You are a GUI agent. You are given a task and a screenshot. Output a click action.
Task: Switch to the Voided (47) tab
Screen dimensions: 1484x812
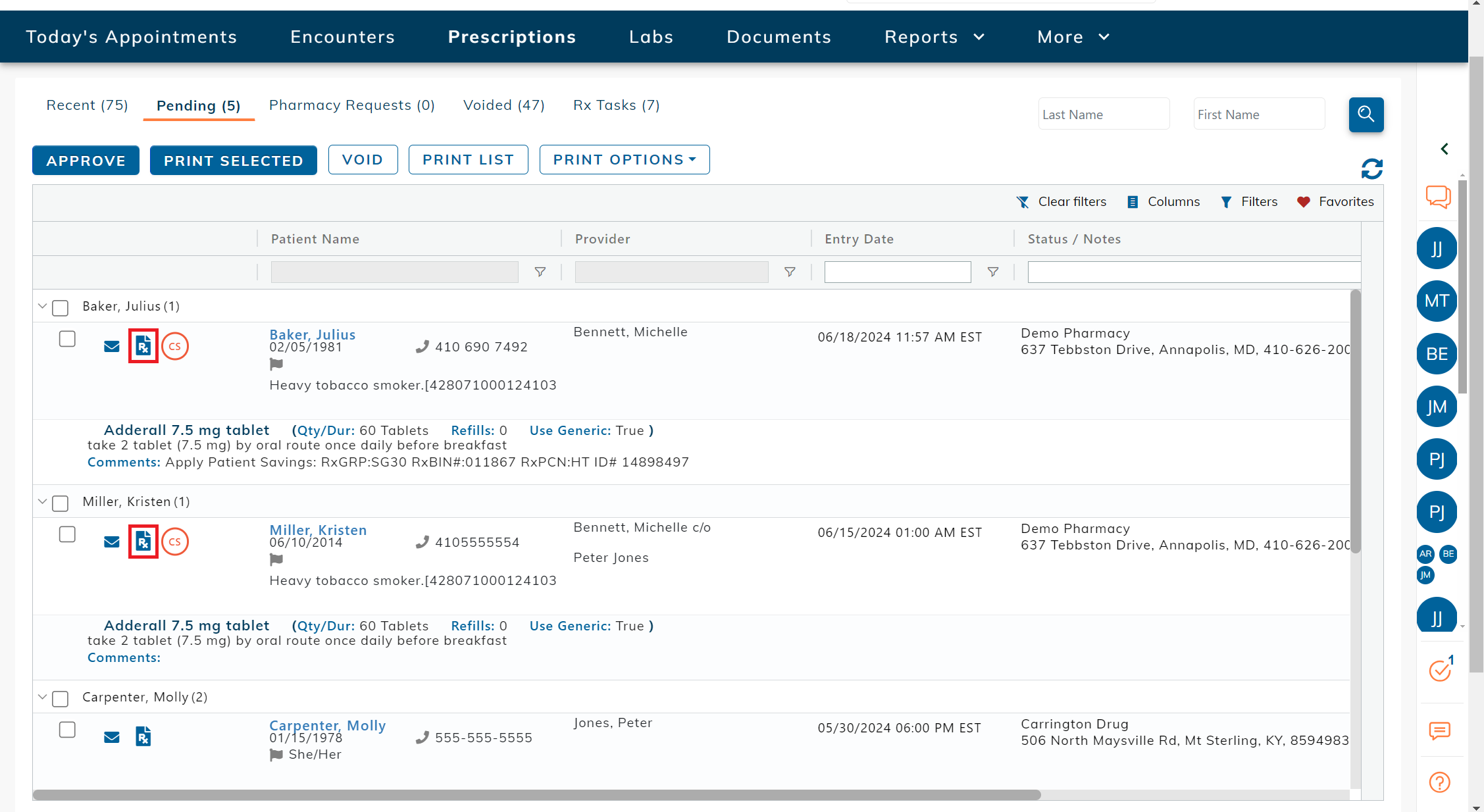(504, 105)
